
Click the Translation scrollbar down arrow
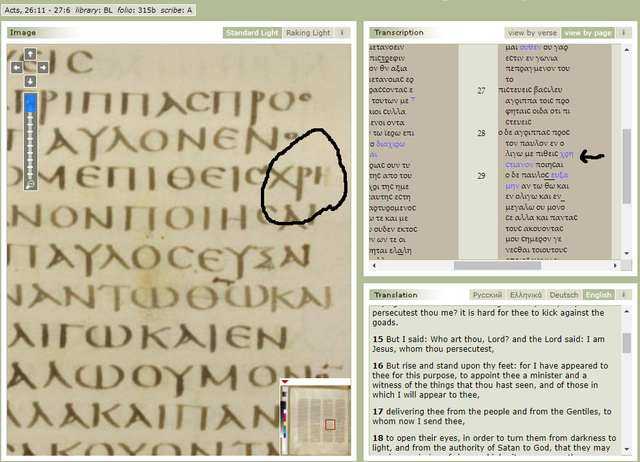click(627, 449)
